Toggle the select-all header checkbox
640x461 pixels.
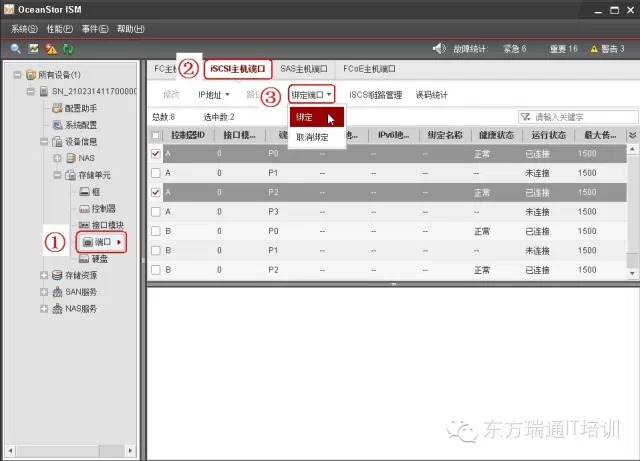(156, 136)
